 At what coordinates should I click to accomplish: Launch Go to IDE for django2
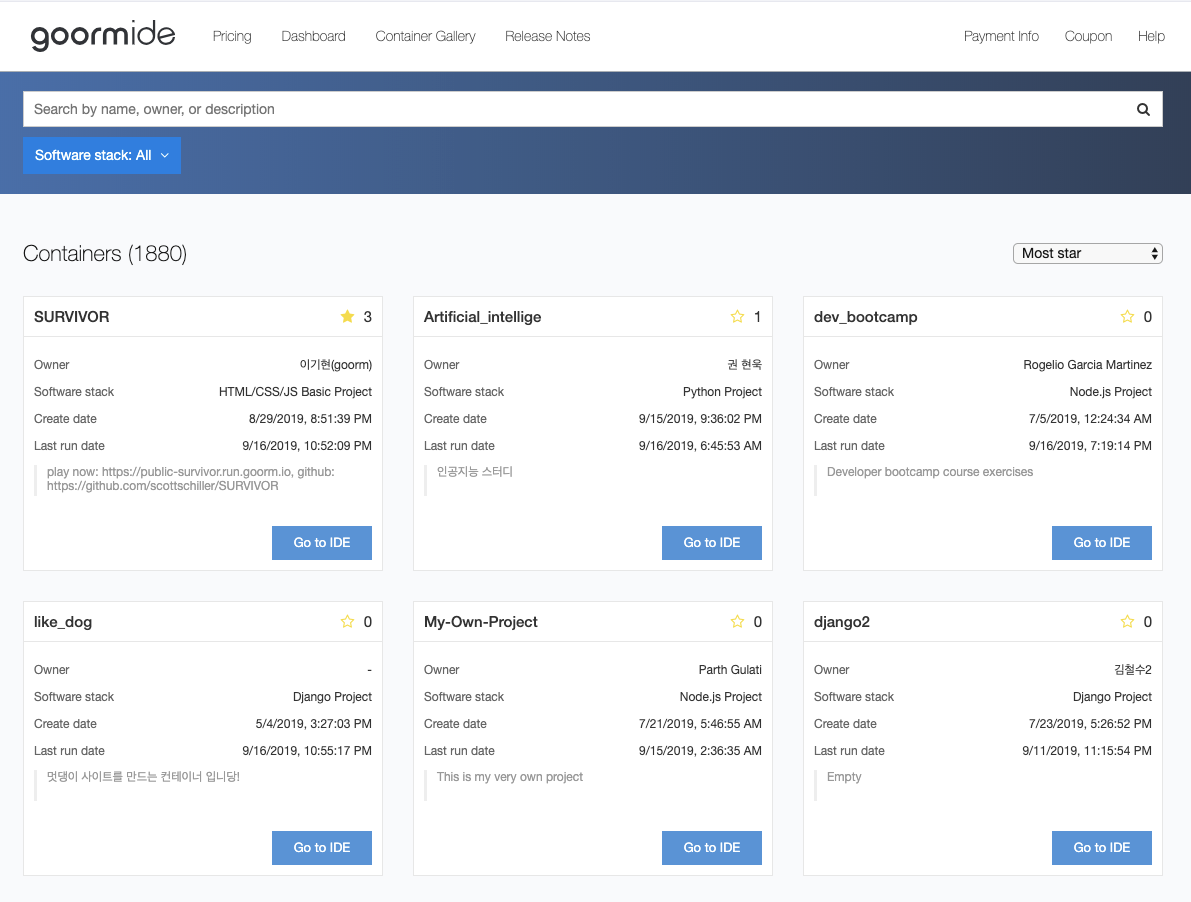1101,847
